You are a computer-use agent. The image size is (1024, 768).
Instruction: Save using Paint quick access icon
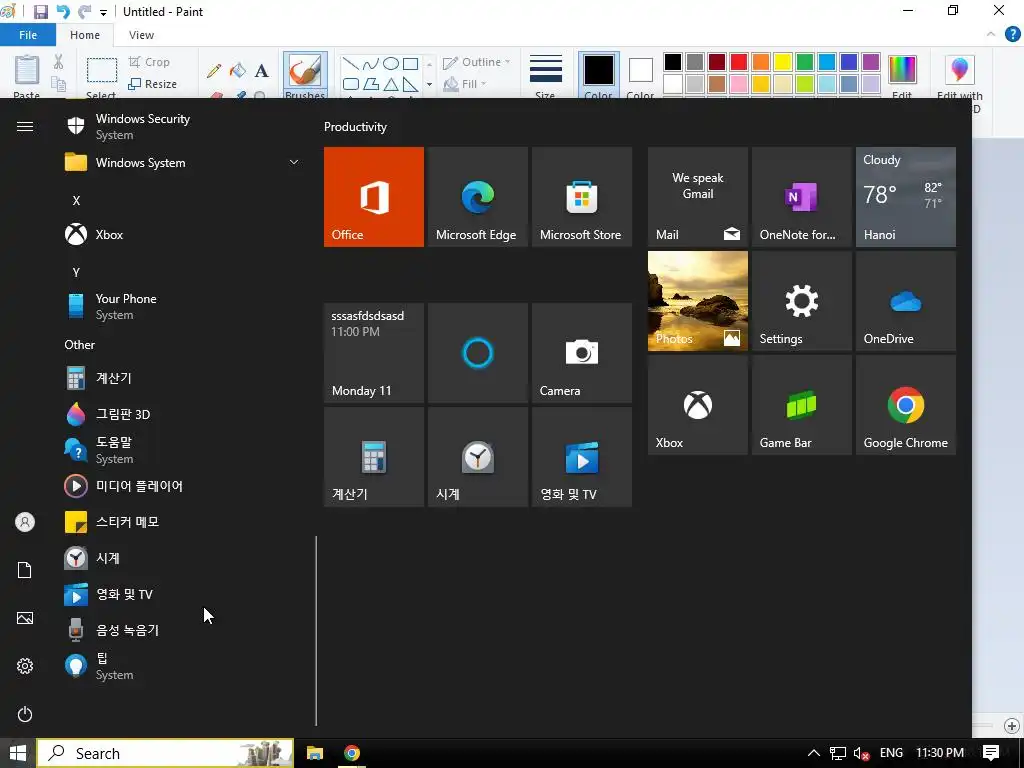[x=40, y=12]
